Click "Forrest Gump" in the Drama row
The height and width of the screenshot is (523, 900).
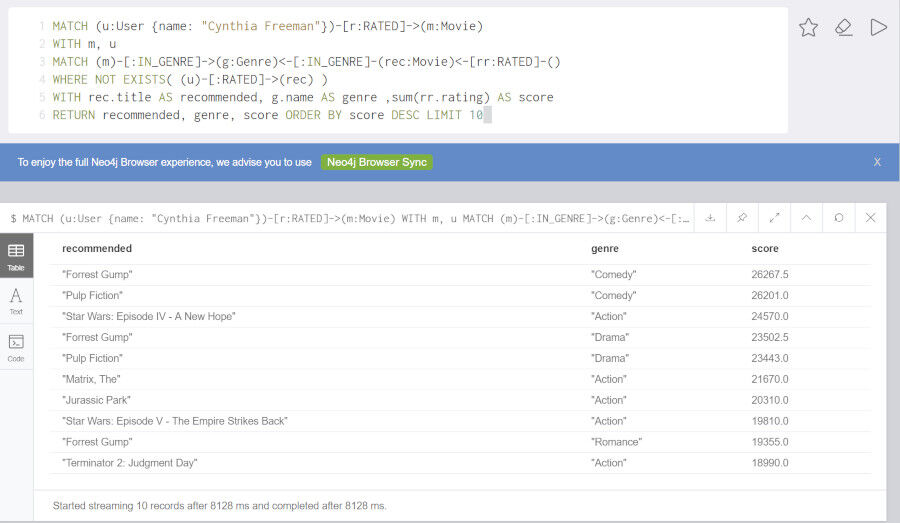point(97,338)
